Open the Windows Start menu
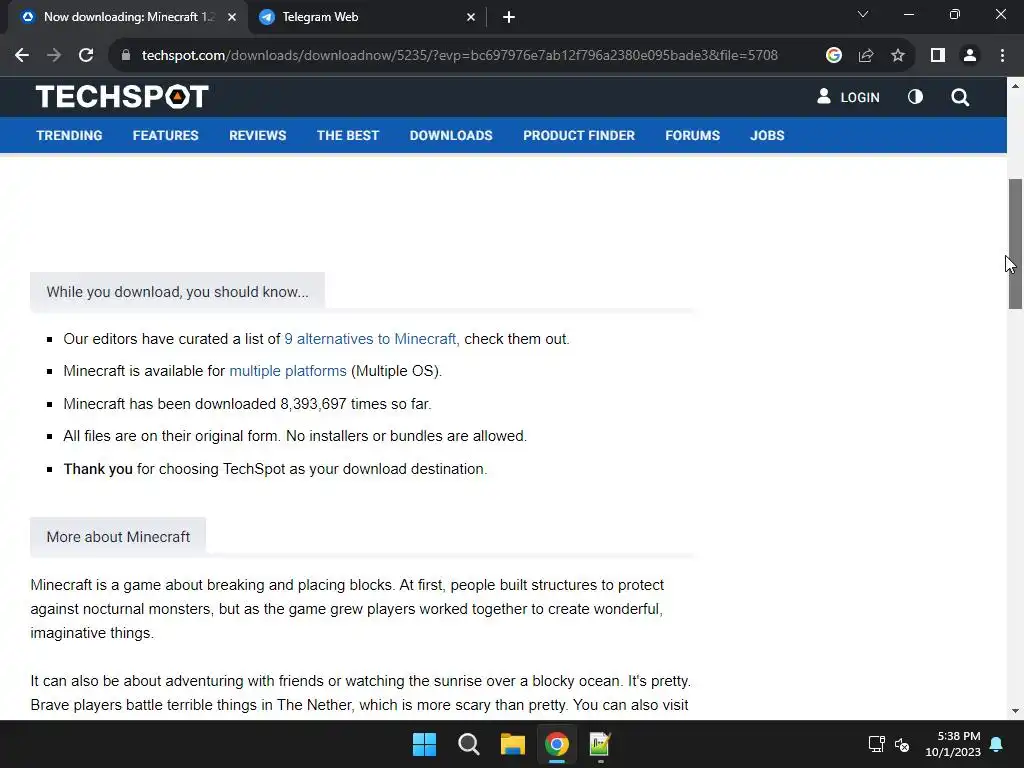 [424, 744]
